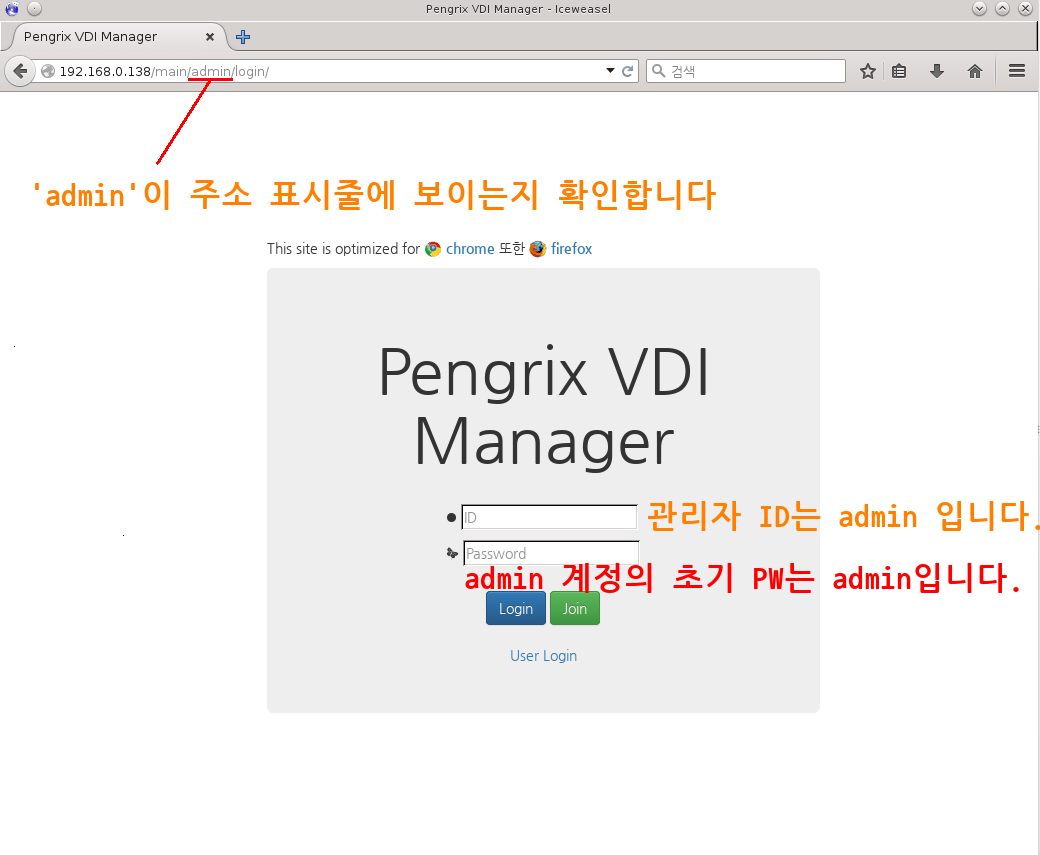Screen dimensions: 1040x855
Task: Focus the Password input field
Action: click(551, 553)
